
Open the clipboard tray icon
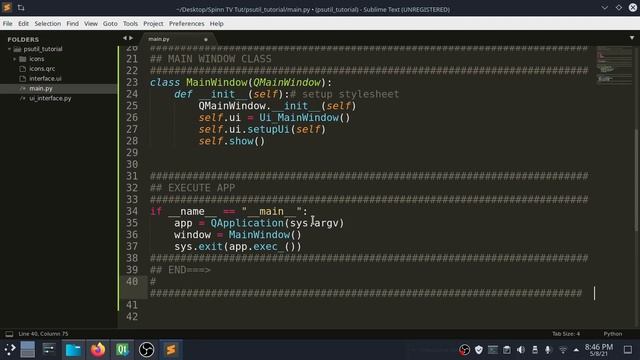[507, 350]
